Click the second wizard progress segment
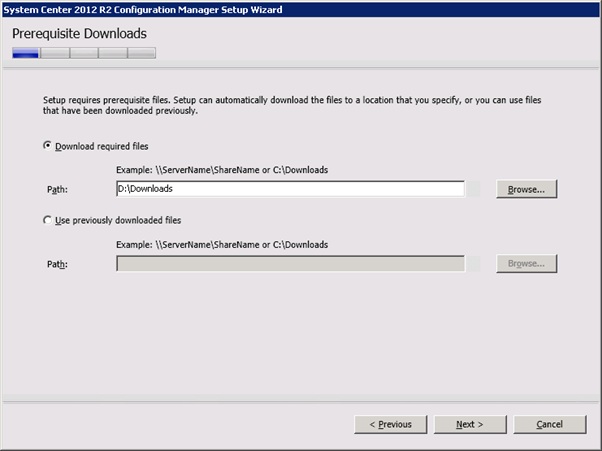The image size is (602, 451). [x=54, y=53]
